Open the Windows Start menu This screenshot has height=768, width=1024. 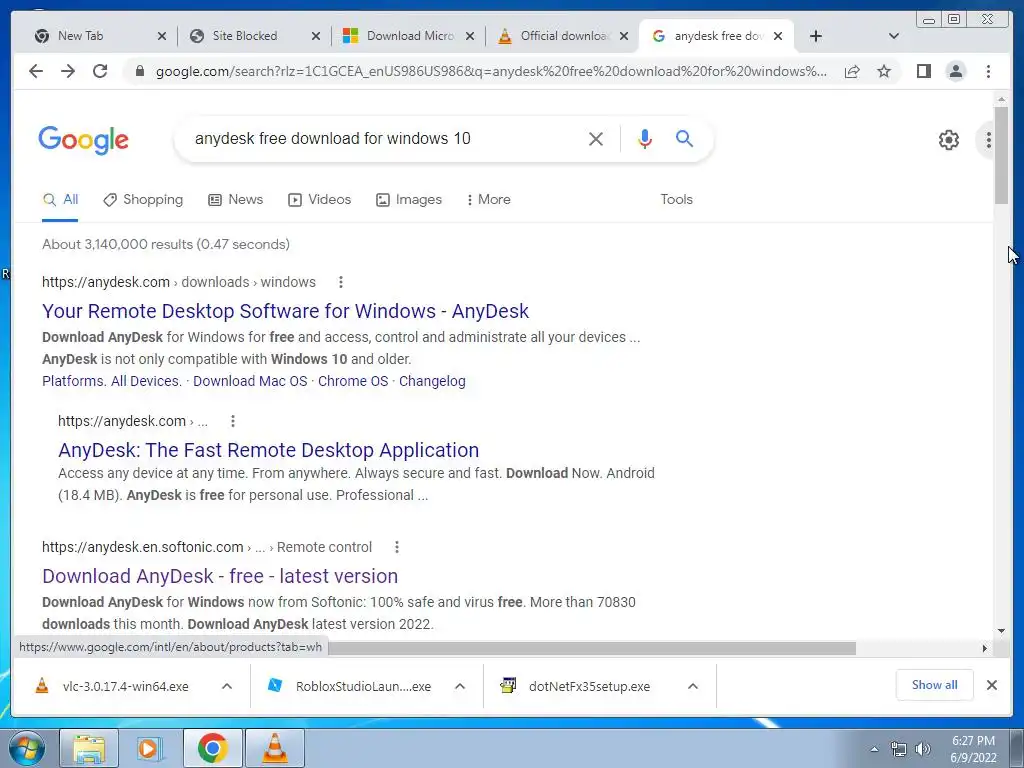coord(25,748)
